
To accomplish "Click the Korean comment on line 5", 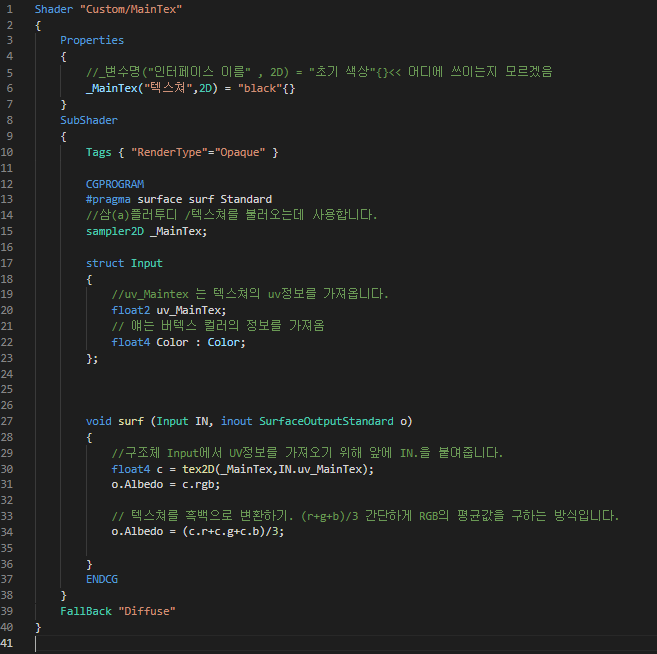I will [319, 72].
